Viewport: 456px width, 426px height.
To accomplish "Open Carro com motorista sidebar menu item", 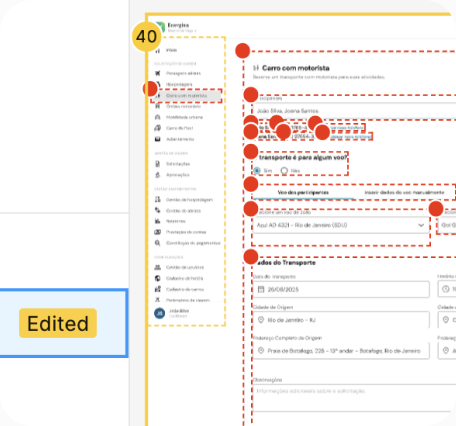I will 186,96.
